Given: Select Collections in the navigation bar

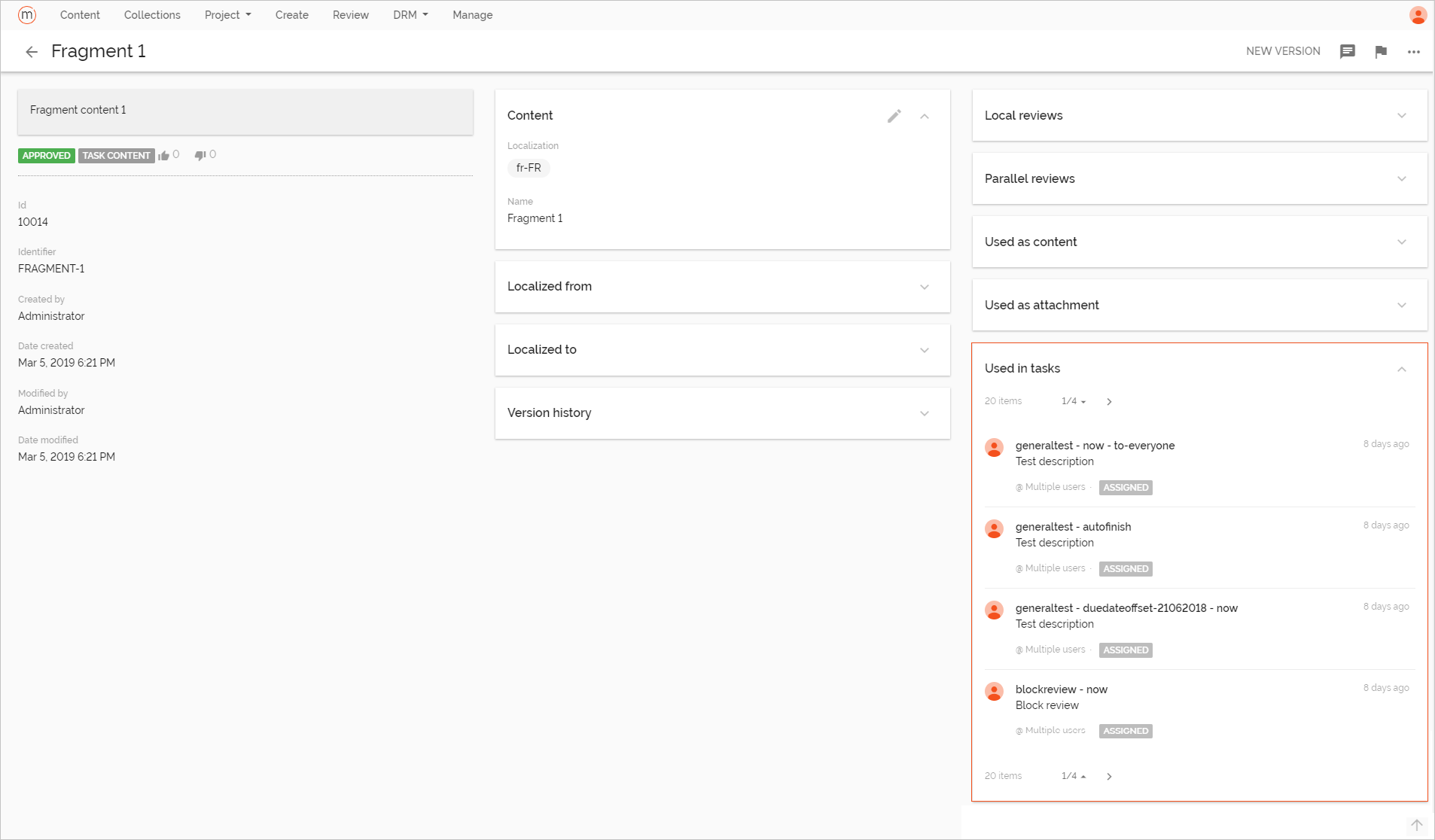Looking at the screenshot, I should (x=152, y=14).
